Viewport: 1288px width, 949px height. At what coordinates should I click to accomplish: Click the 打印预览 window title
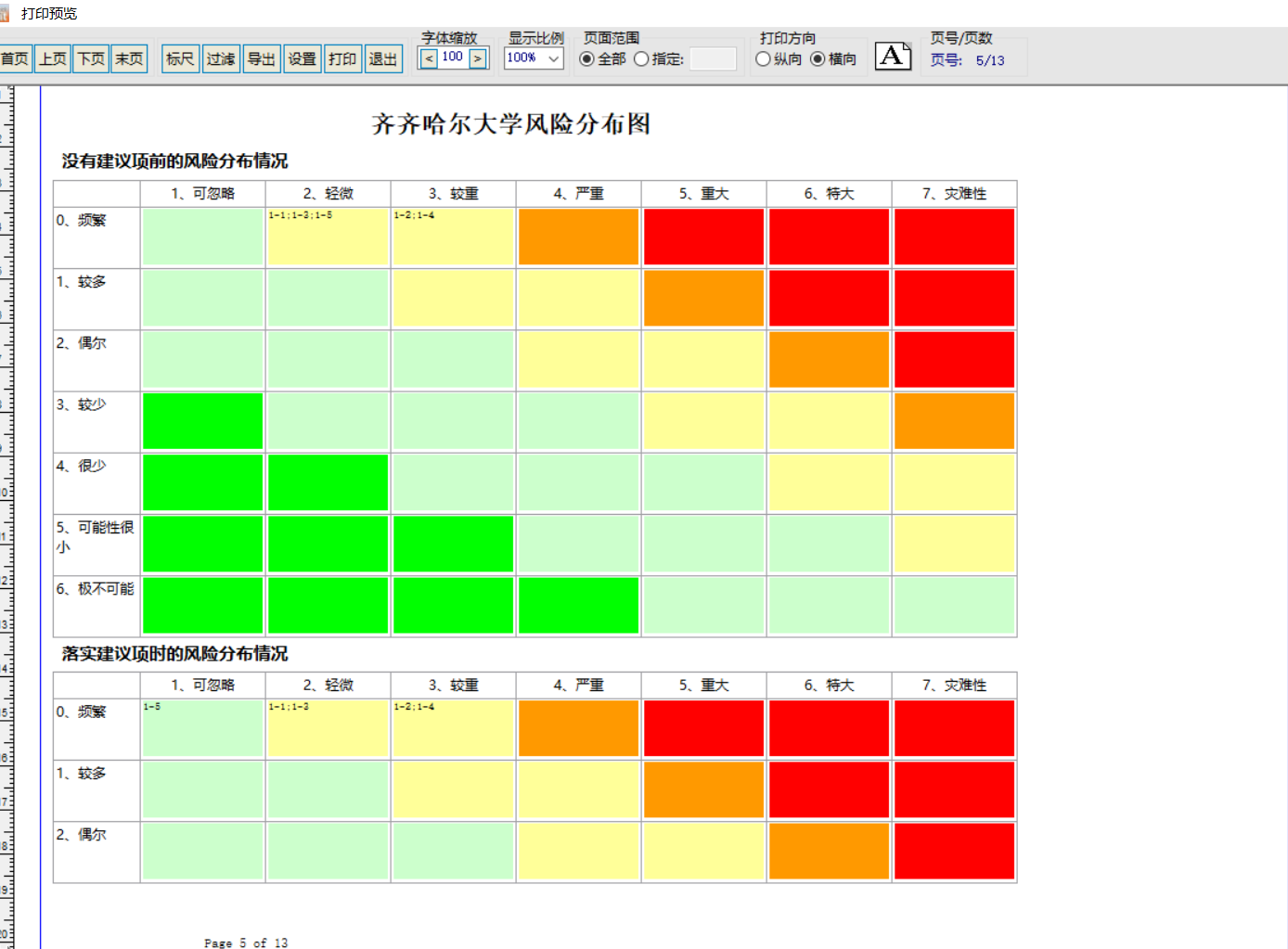point(49,13)
